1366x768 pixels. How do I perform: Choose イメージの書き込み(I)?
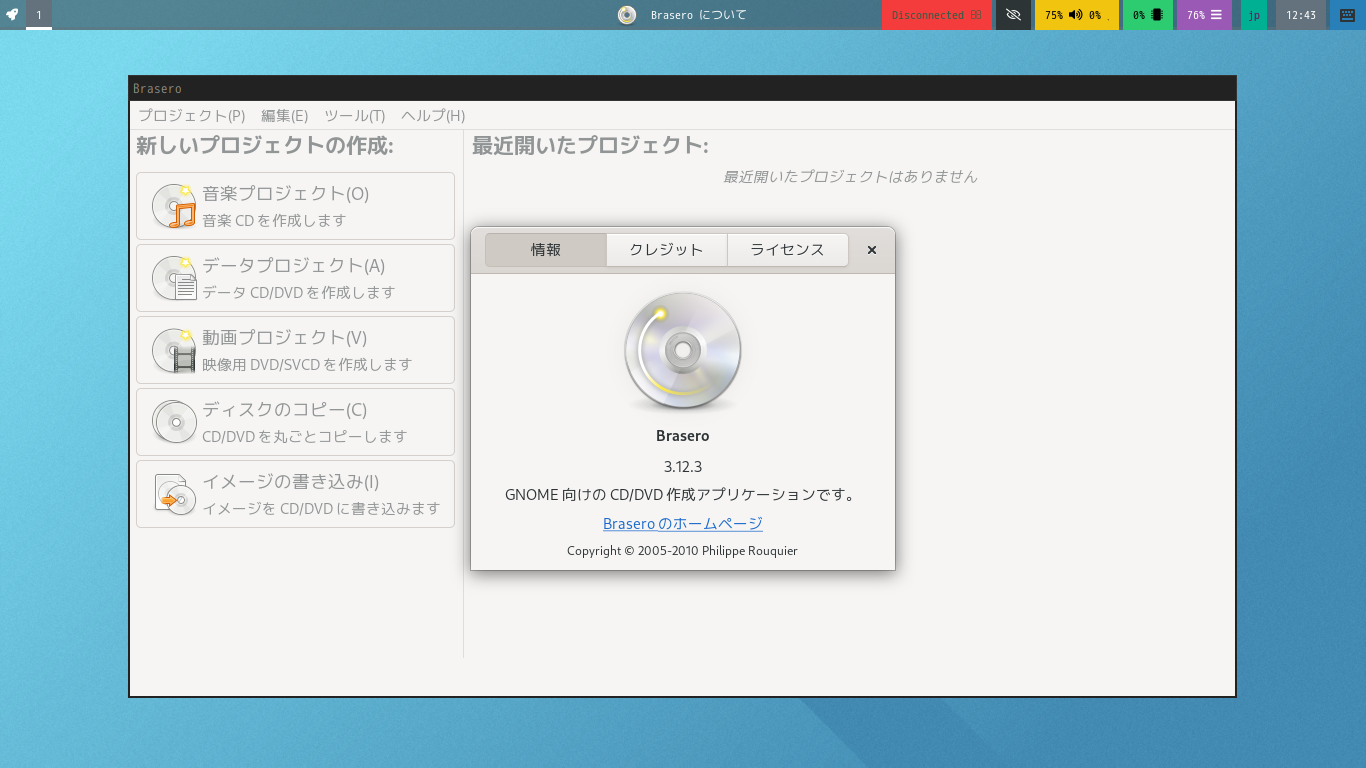295,494
